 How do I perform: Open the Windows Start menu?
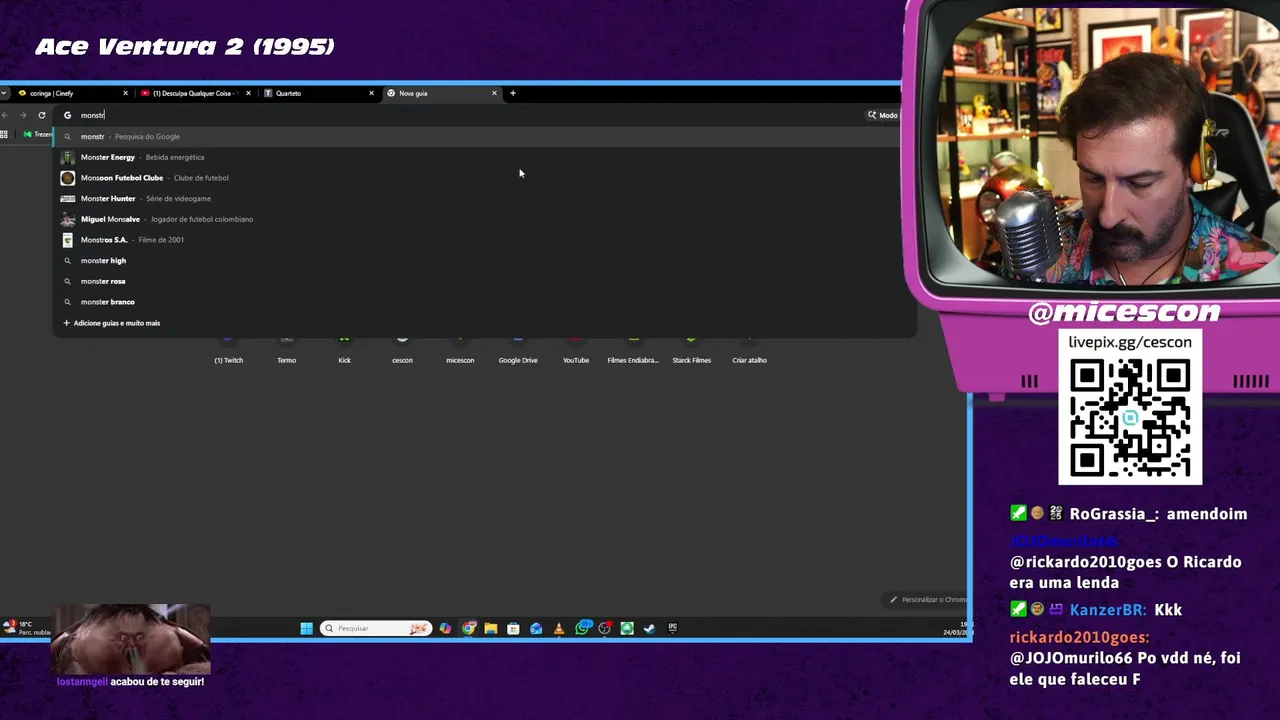pyautogui.click(x=306, y=628)
